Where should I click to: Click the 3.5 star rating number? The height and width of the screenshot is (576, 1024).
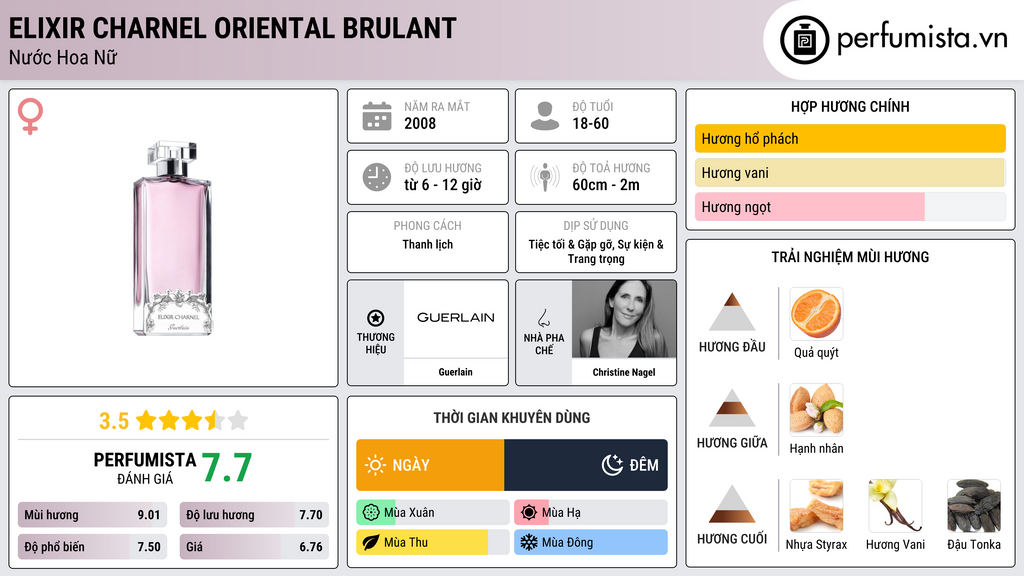(114, 421)
